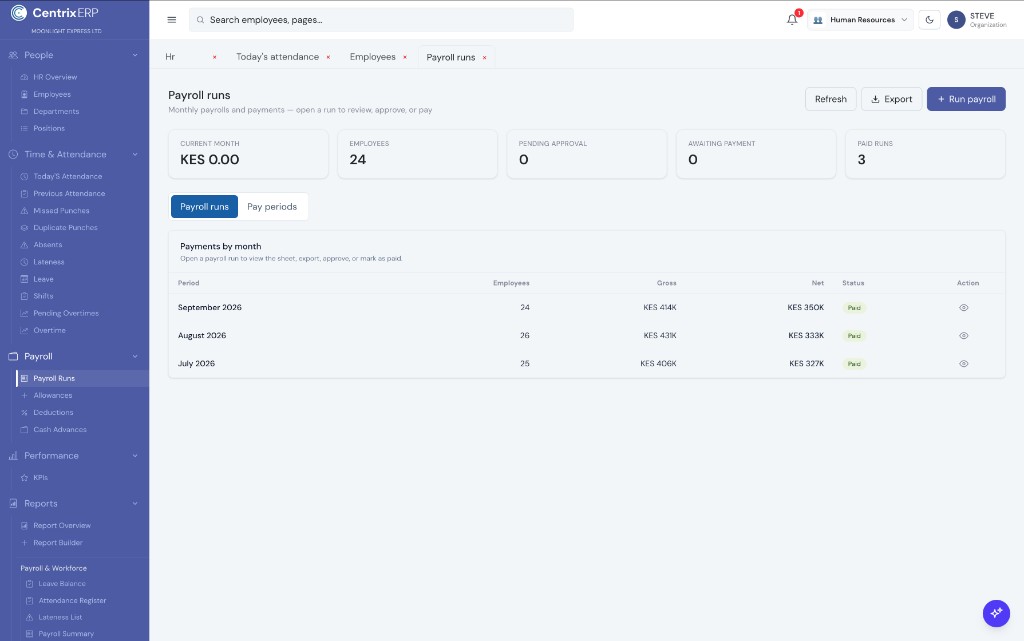Click the Leave calendar icon in sidebar
The width and height of the screenshot is (1024, 641).
(24, 279)
